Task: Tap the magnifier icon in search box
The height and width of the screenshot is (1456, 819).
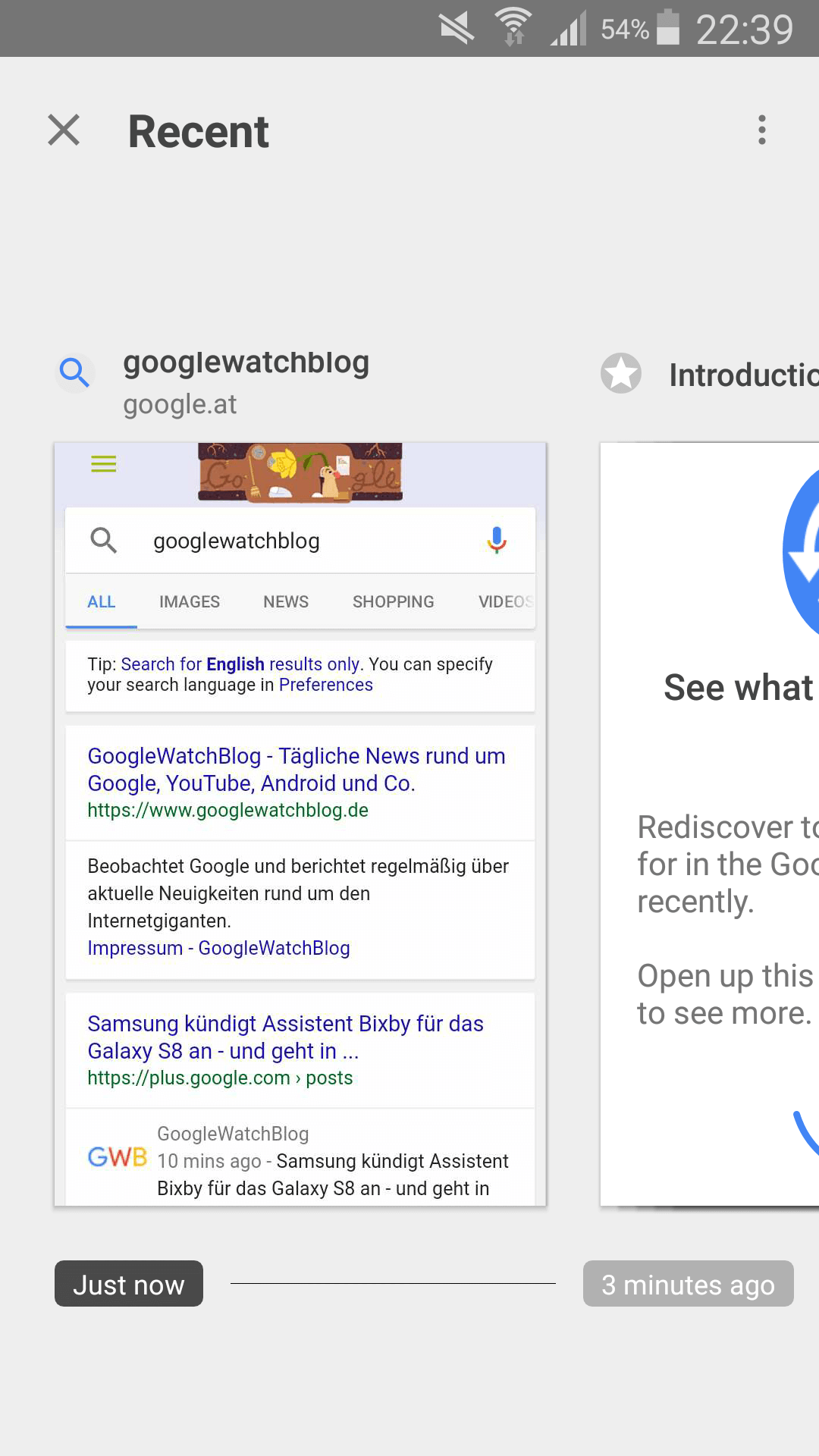Action: tap(104, 541)
